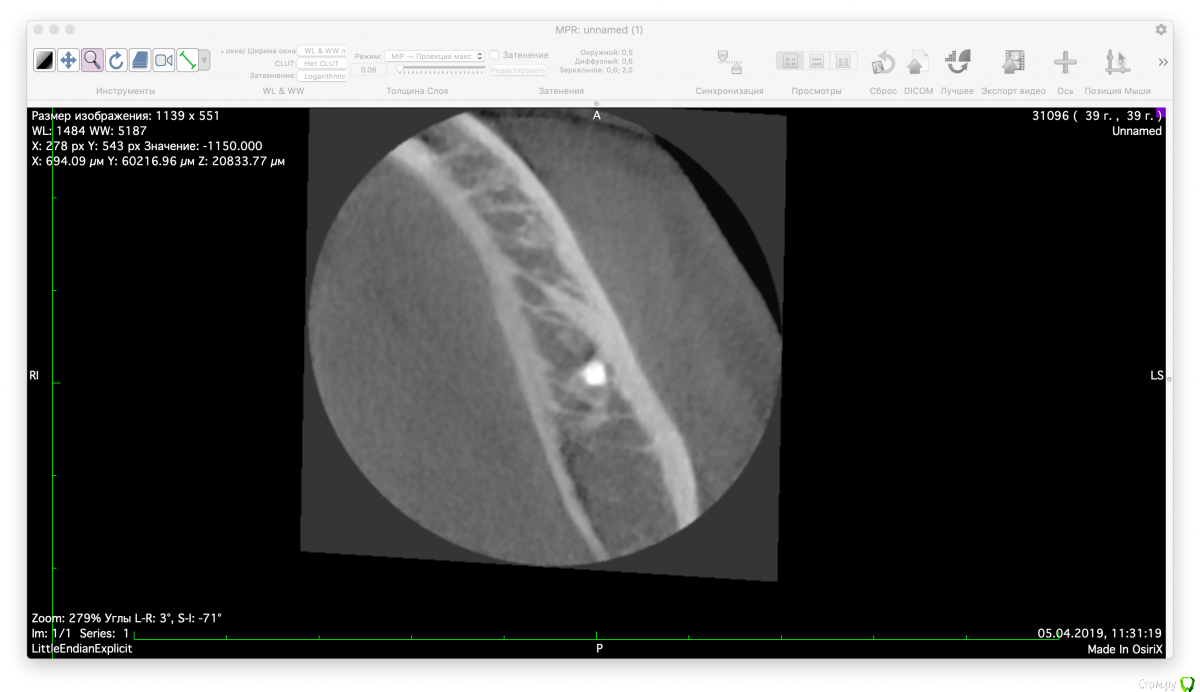Export using the DICOM icon

pyautogui.click(x=918, y=63)
